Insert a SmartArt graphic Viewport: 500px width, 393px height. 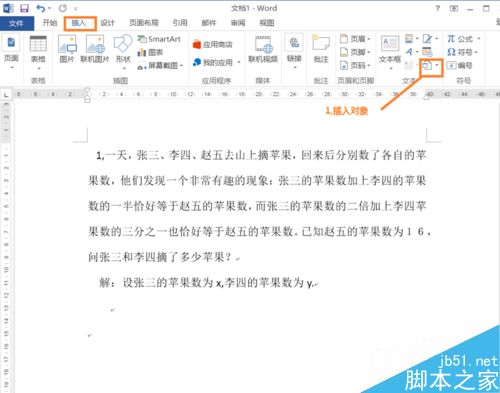coord(159,39)
